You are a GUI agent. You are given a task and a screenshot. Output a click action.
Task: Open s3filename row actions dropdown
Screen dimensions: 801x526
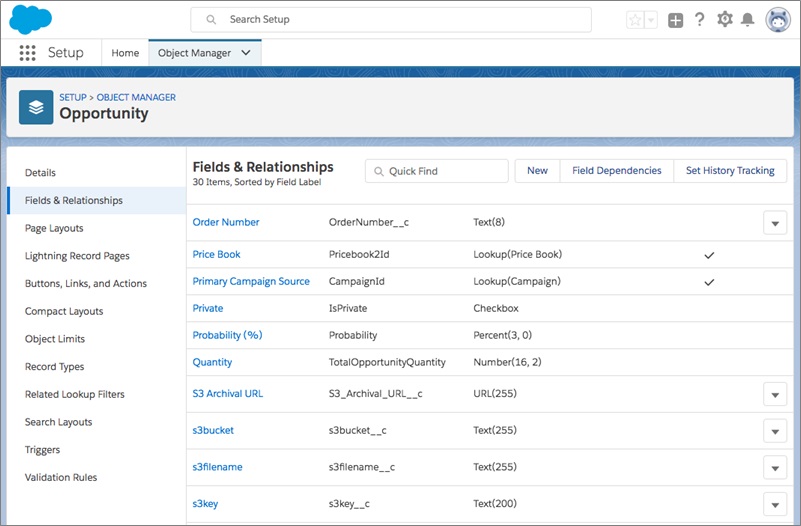click(775, 468)
